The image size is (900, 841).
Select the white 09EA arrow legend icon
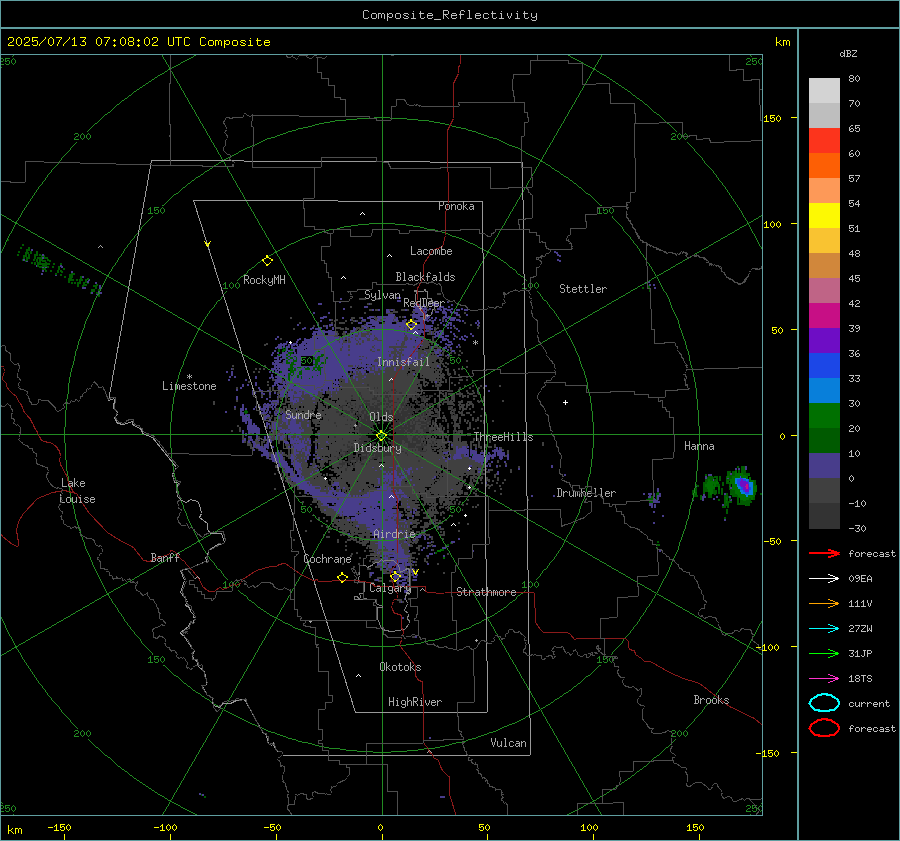(x=824, y=578)
